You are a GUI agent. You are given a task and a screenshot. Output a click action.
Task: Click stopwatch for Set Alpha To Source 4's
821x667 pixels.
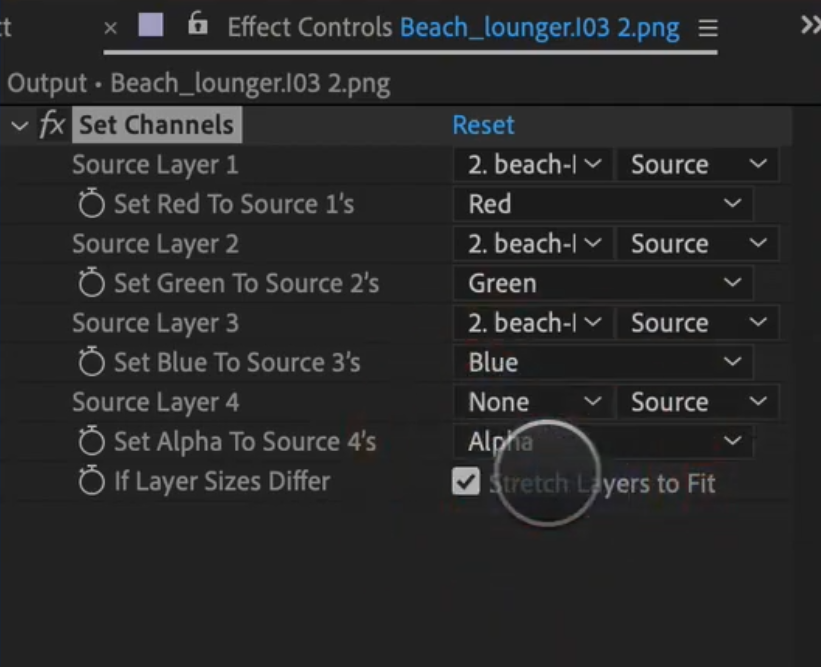[92, 442]
